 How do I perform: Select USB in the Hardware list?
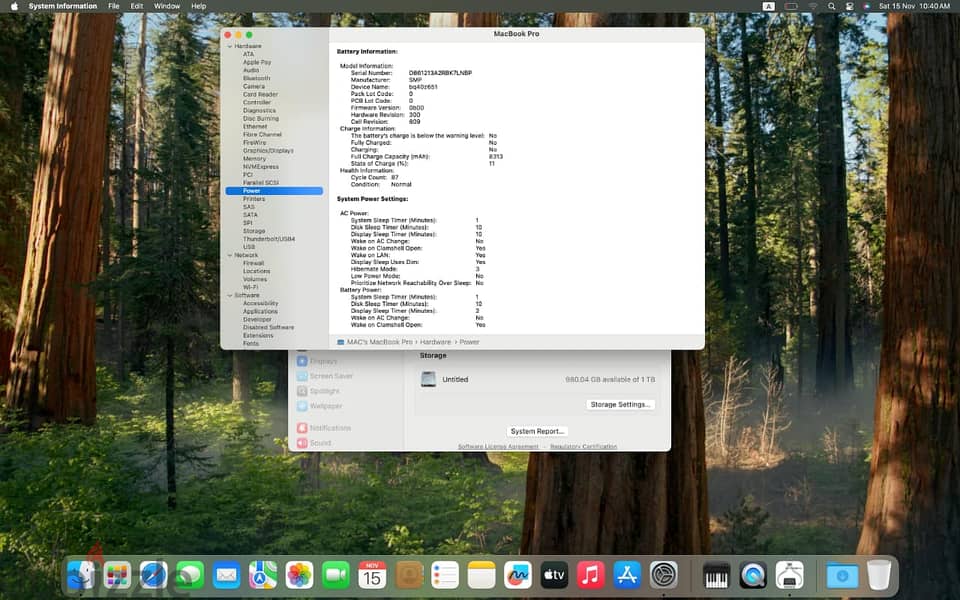tap(249, 247)
